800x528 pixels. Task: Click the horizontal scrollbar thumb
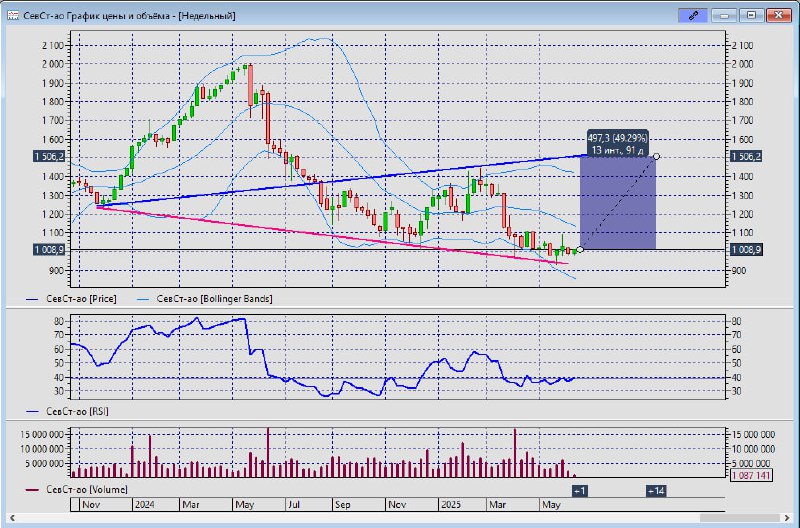[x=739, y=518]
